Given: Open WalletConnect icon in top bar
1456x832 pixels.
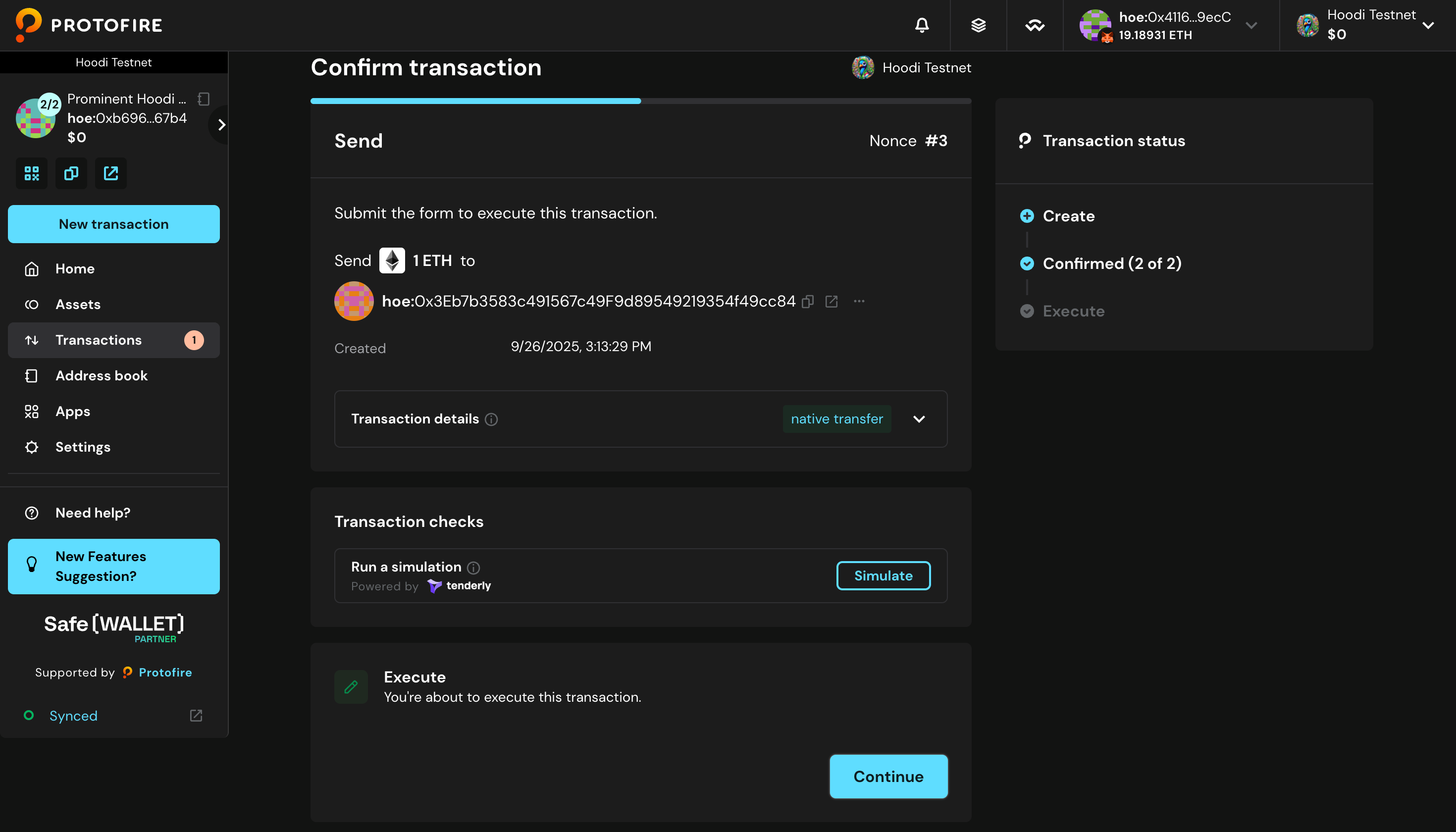Looking at the screenshot, I should (x=1034, y=25).
